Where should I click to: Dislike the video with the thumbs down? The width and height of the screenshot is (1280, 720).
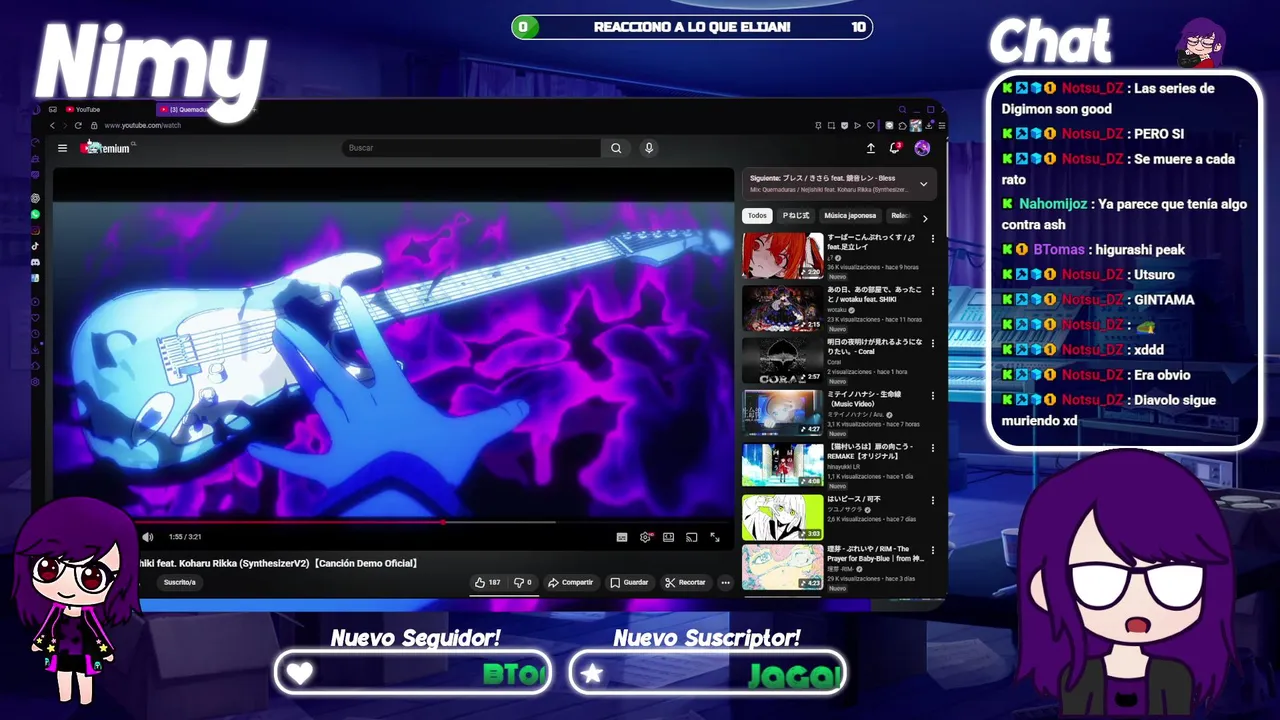click(x=523, y=582)
